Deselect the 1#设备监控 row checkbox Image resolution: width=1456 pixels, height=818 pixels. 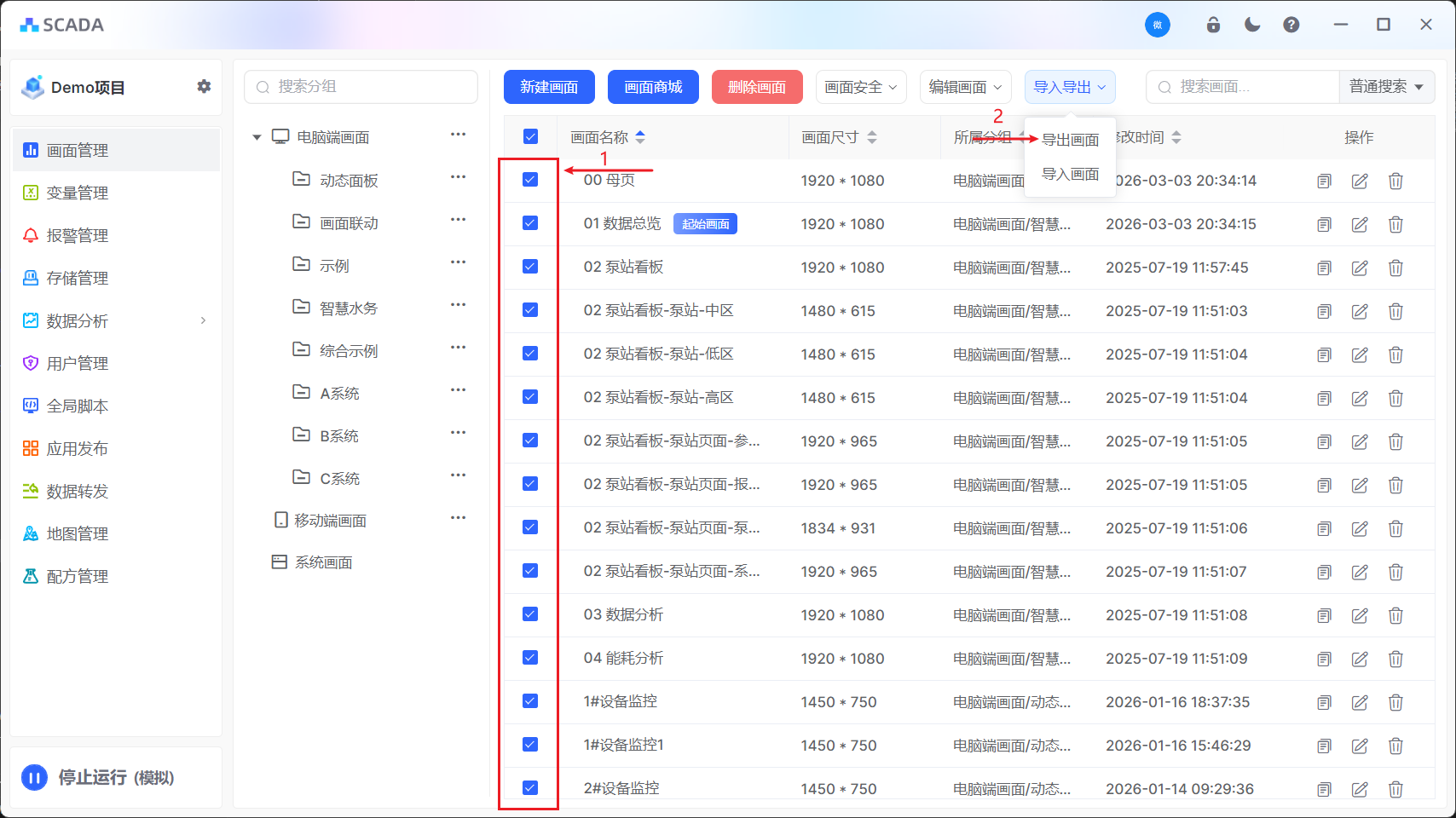tap(530, 701)
